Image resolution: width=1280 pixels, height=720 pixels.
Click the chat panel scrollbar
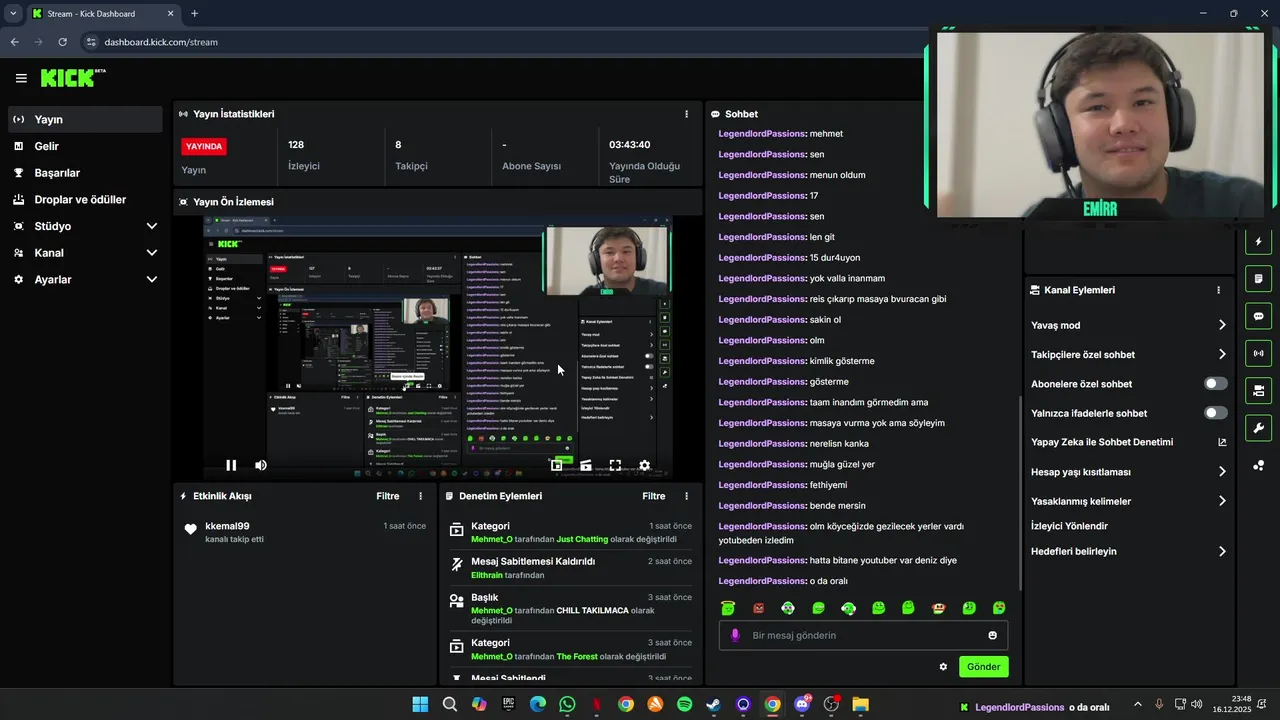[x=1019, y=493]
